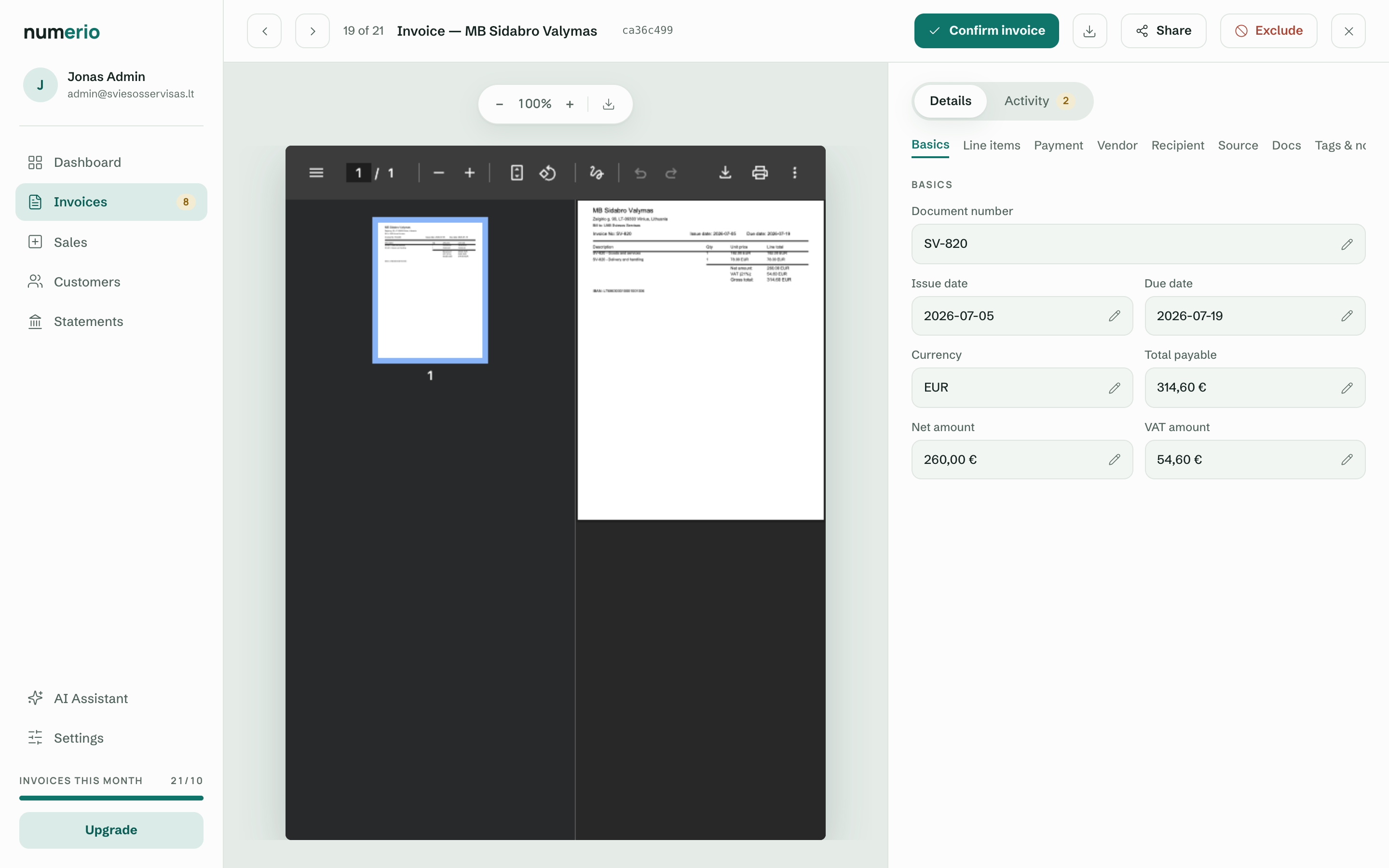Click the PDF page number field
This screenshot has height=868, width=1389.
click(358, 173)
